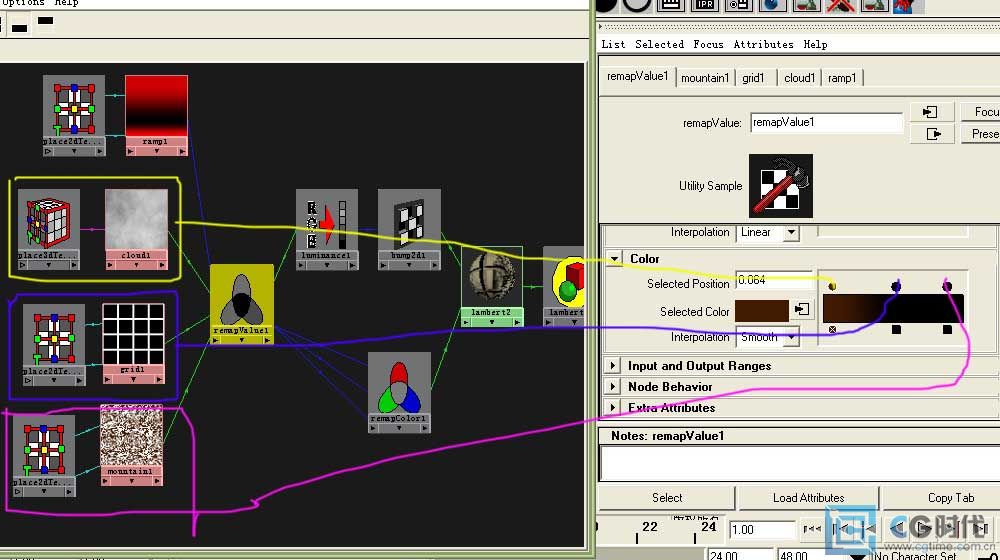Click the Focus button
The height and width of the screenshot is (560, 1000).
[x=980, y=112]
